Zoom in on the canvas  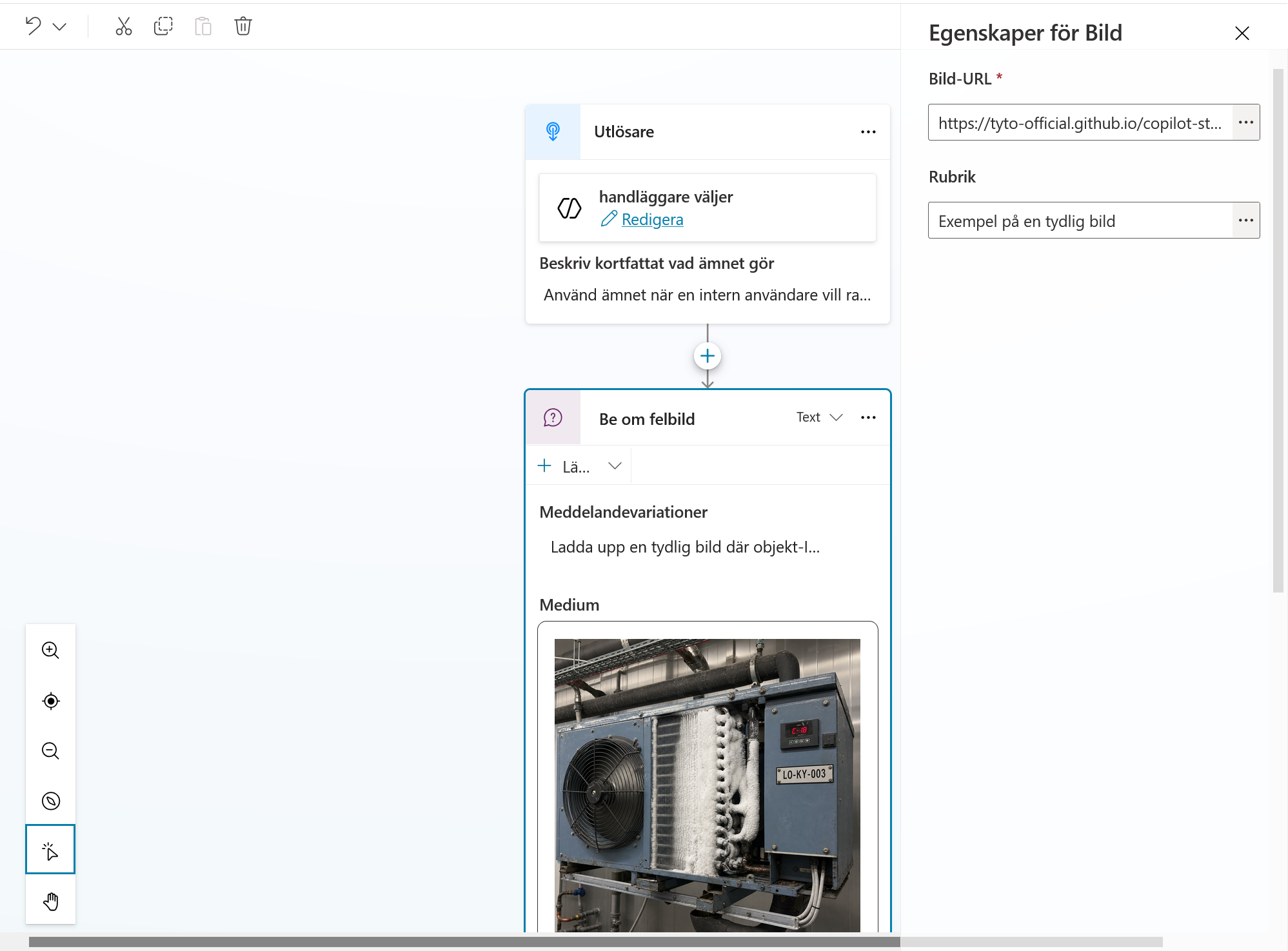click(50, 650)
